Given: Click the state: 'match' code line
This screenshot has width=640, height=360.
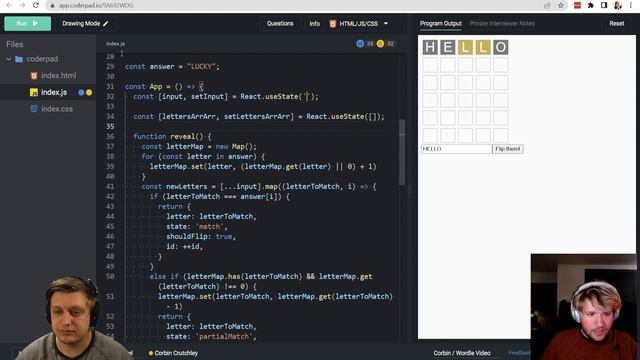Looking at the screenshot, I should click(x=196, y=226).
